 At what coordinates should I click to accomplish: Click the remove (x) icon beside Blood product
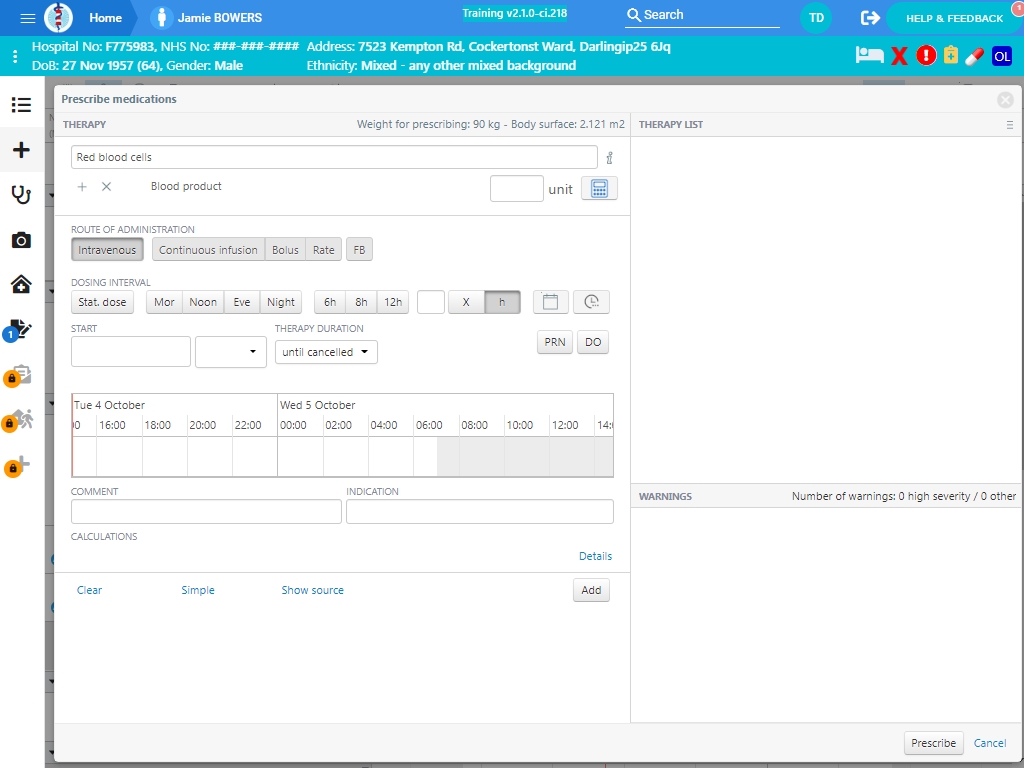tap(106, 187)
